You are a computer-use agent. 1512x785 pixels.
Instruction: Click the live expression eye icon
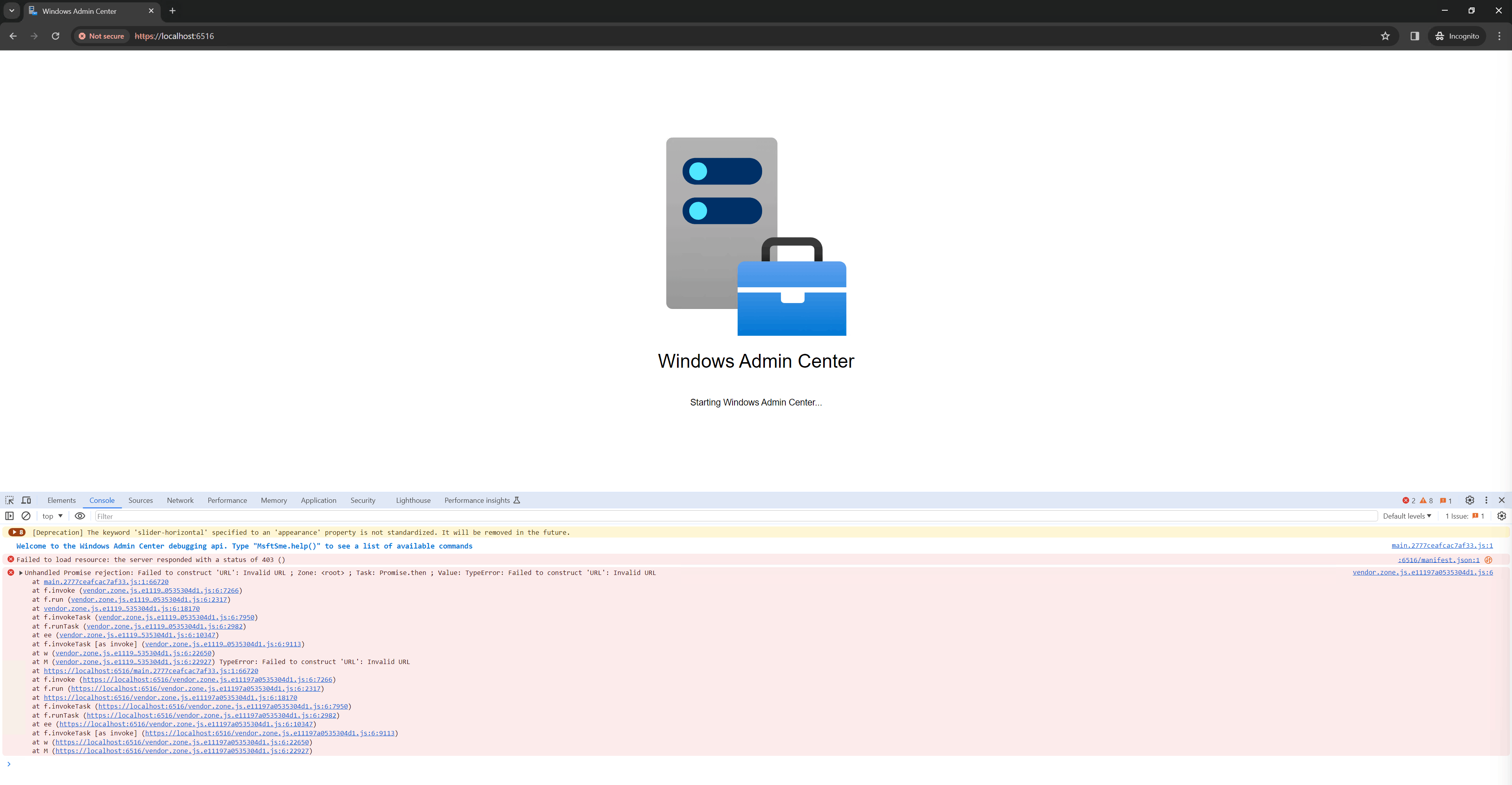coord(80,516)
